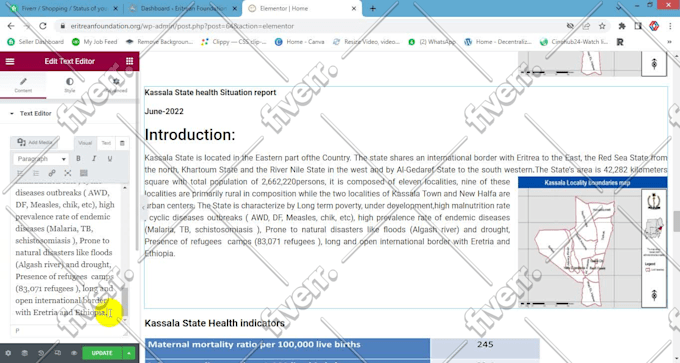The image size is (680, 363).
Task: Open a new browser tab
Action: [x=373, y=8]
